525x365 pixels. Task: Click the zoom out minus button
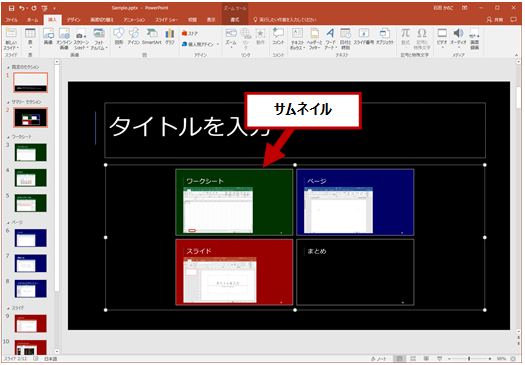[450, 359]
